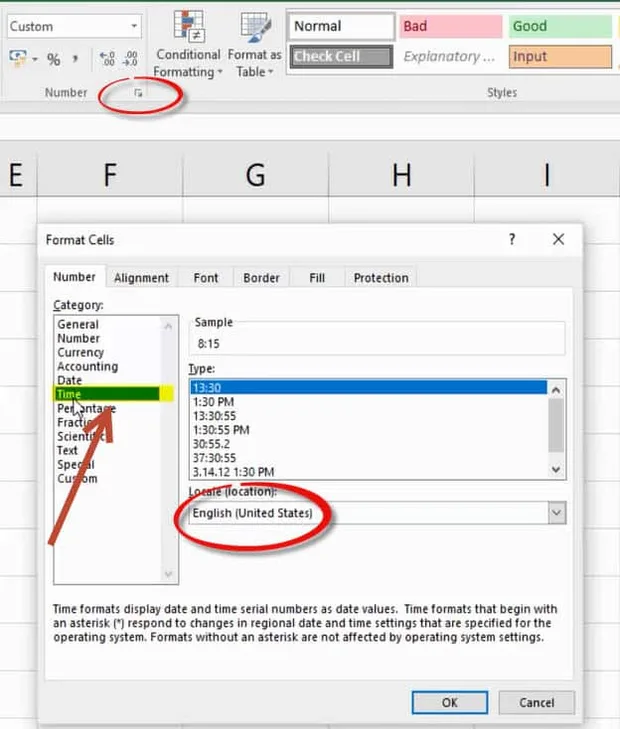The image size is (620, 729).
Task: Click the Increase Decimal icon
Action: (107, 59)
